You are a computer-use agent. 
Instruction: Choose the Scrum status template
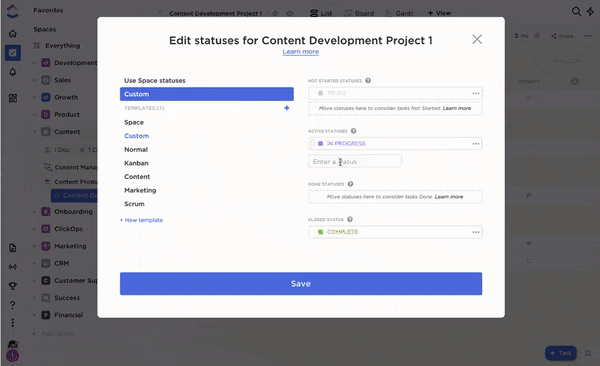coord(134,204)
